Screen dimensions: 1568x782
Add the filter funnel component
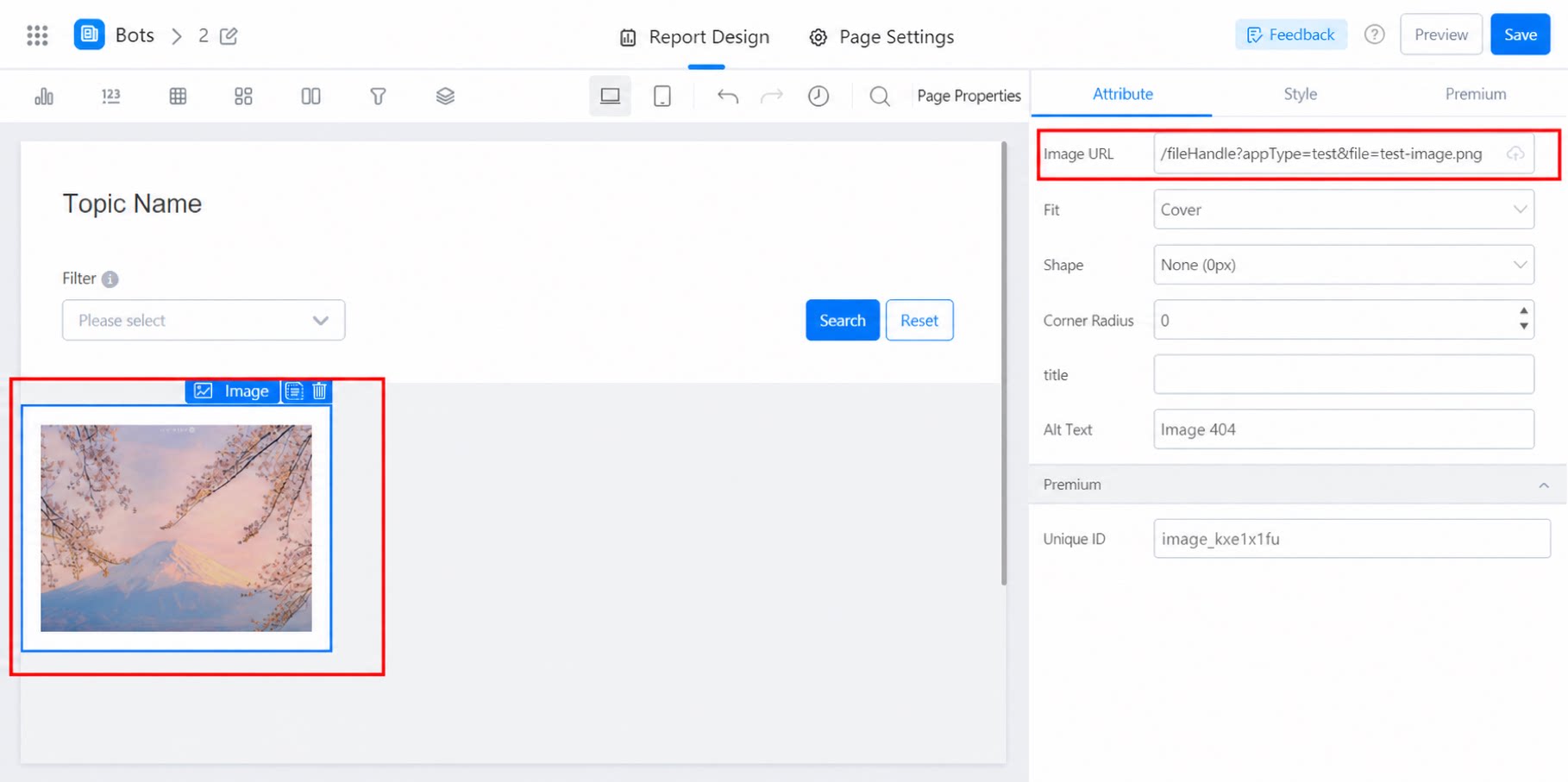click(x=378, y=96)
